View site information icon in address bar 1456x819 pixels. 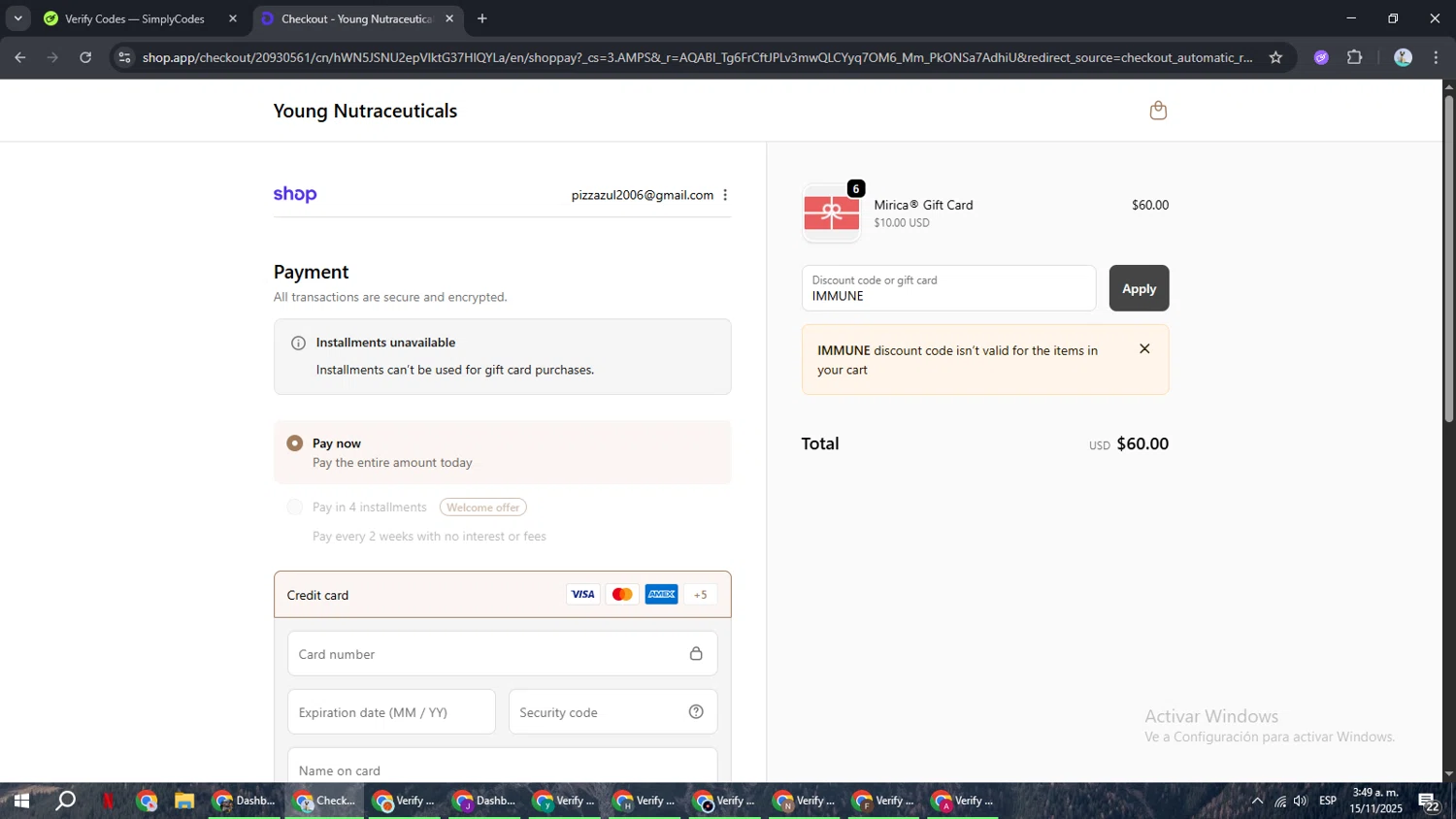(x=124, y=57)
